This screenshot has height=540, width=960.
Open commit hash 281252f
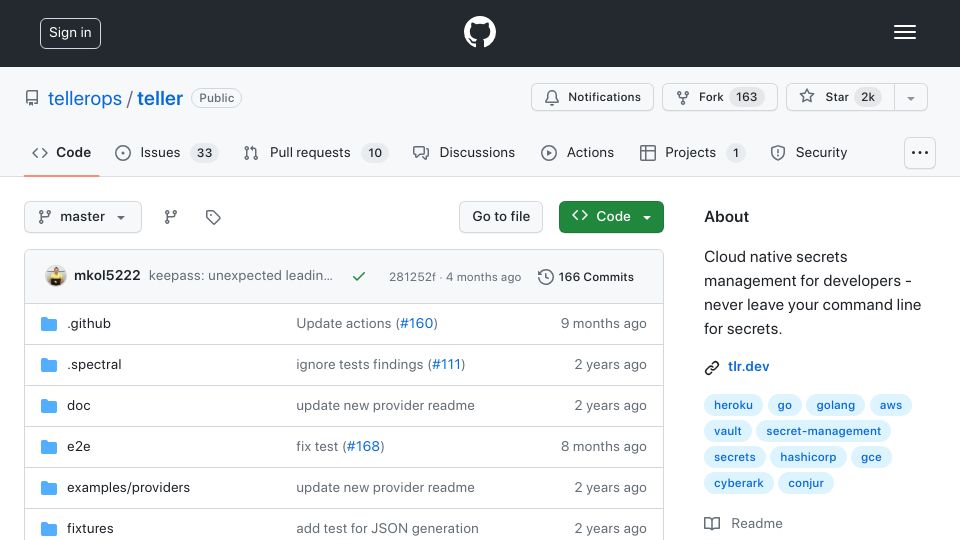coord(412,277)
